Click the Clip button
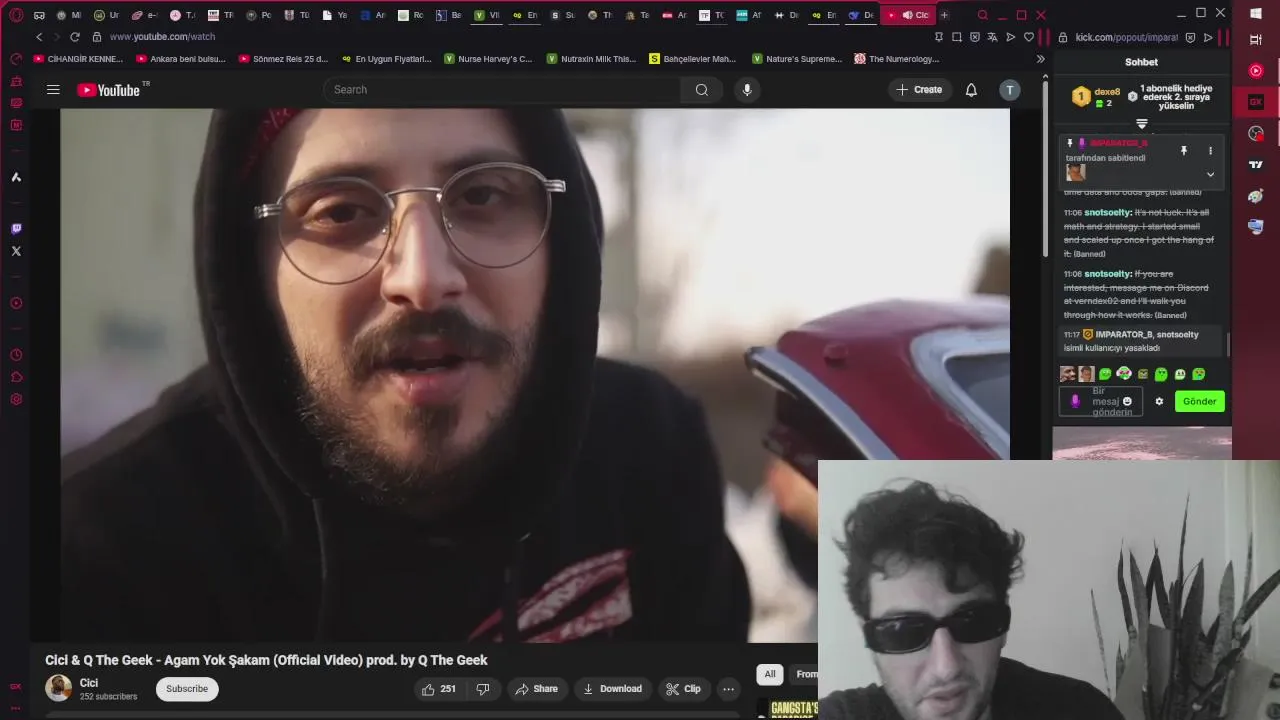The height and width of the screenshot is (720, 1280). coord(684,689)
